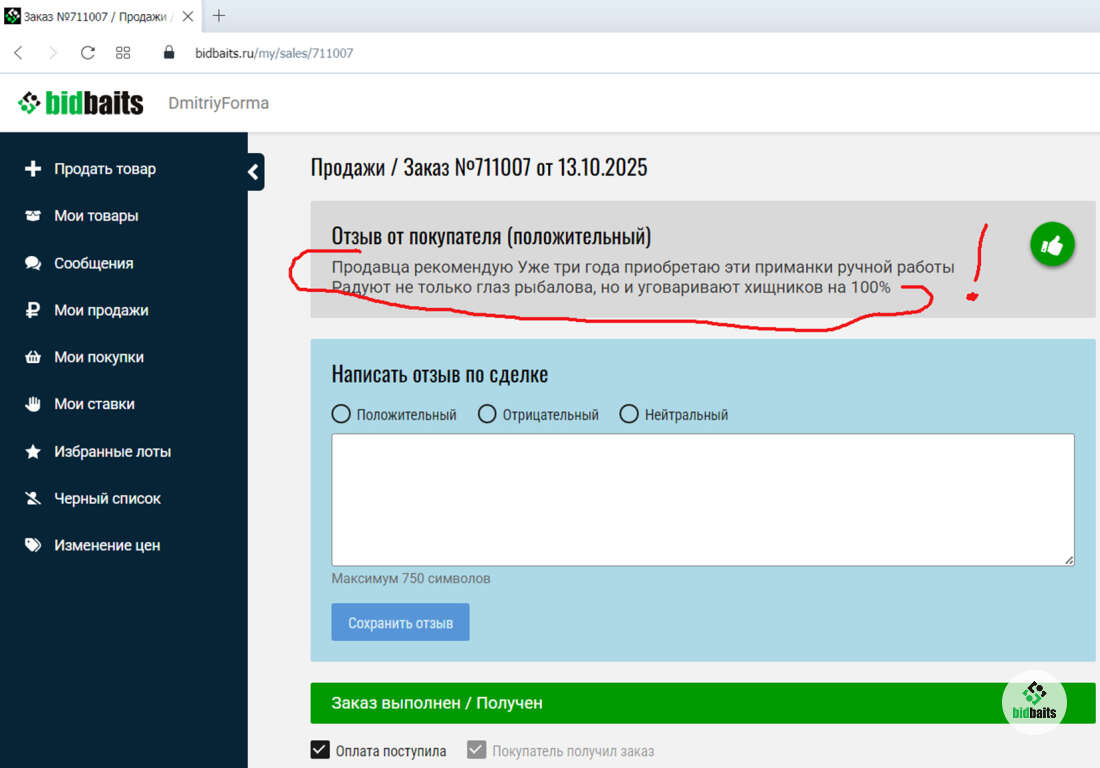Open the chat bubble icon for Сообщения

pyautogui.click(x=33, y=263)
